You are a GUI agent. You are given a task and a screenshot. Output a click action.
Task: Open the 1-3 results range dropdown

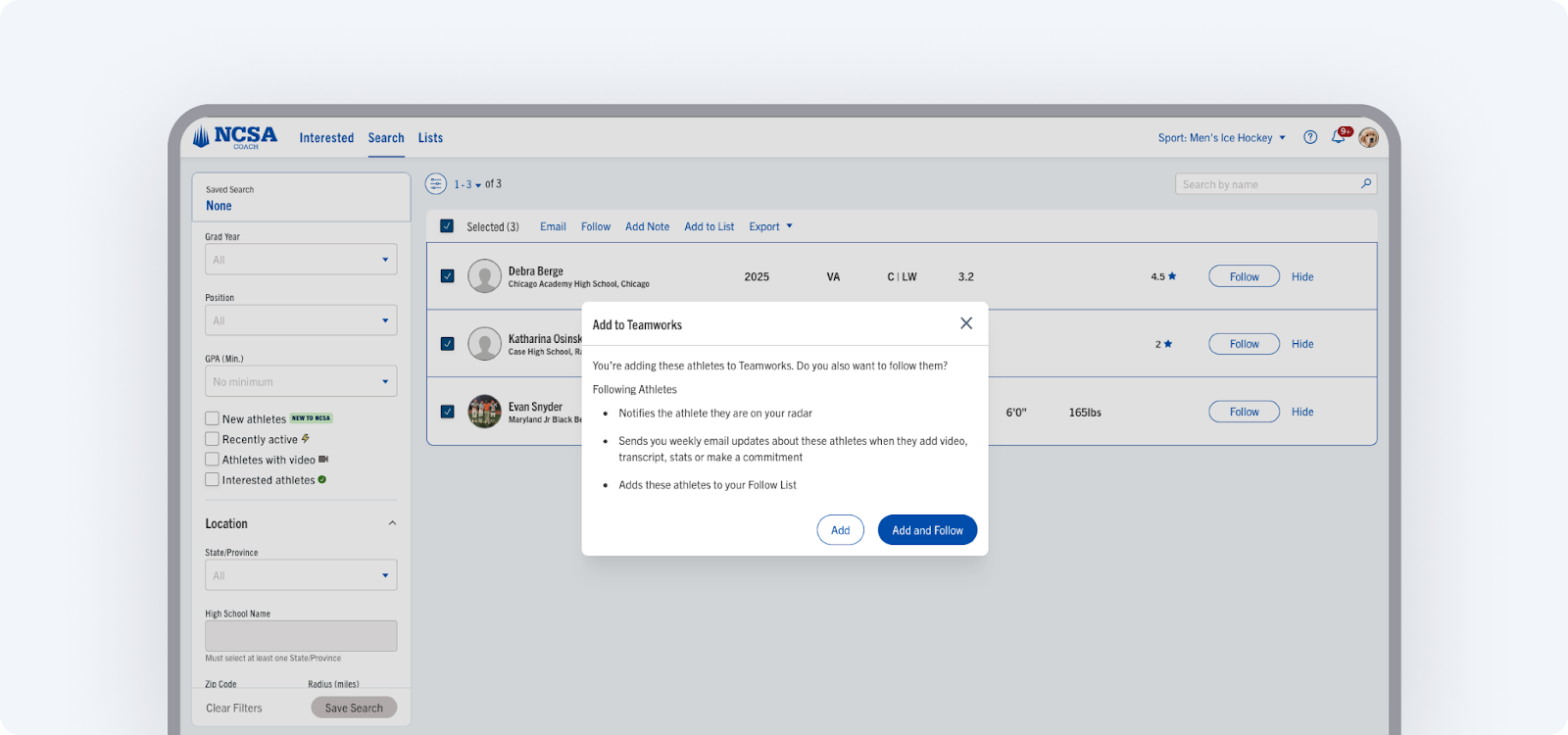(x=467, y=184)
